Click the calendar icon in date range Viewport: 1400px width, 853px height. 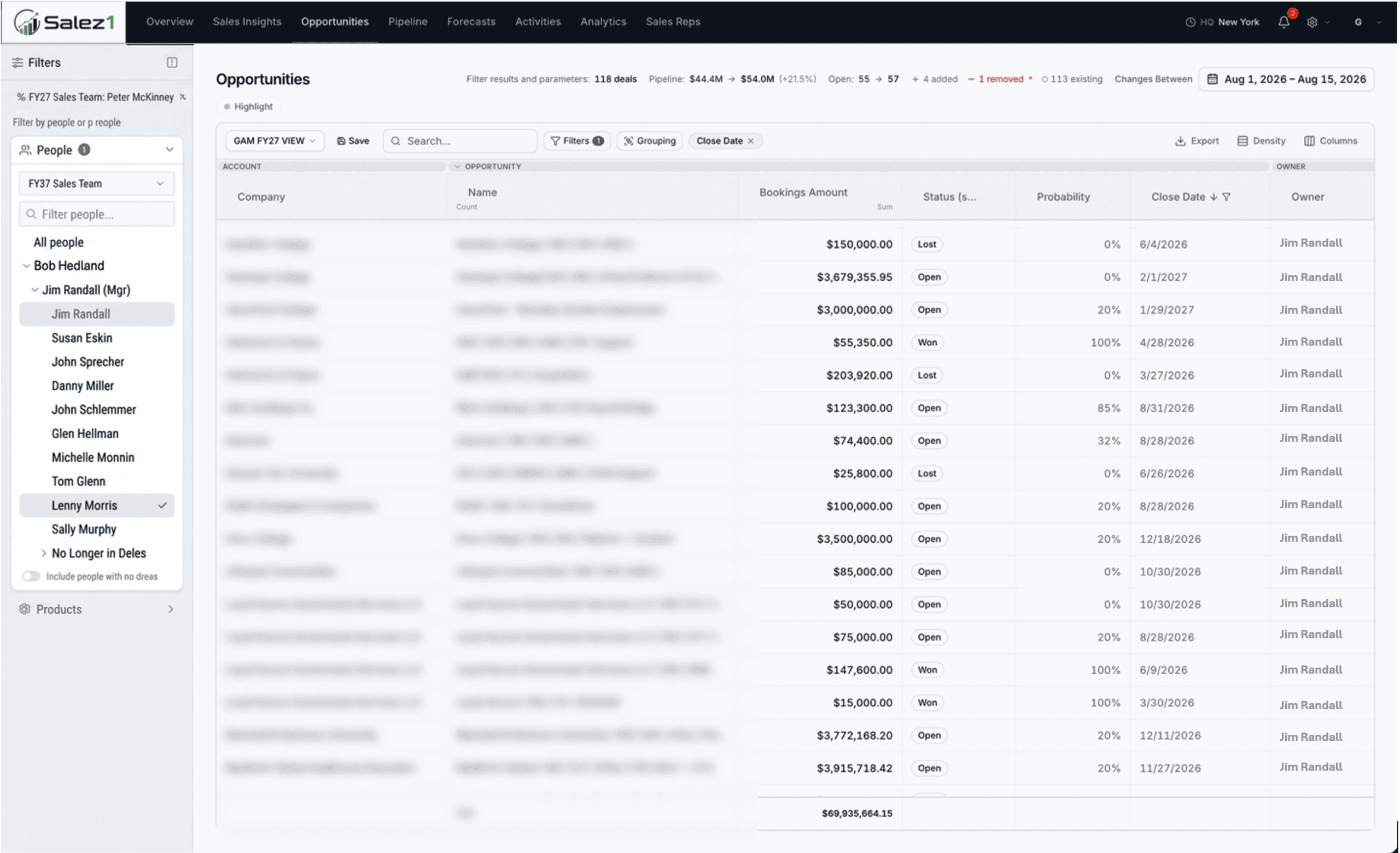point(1212,79)
